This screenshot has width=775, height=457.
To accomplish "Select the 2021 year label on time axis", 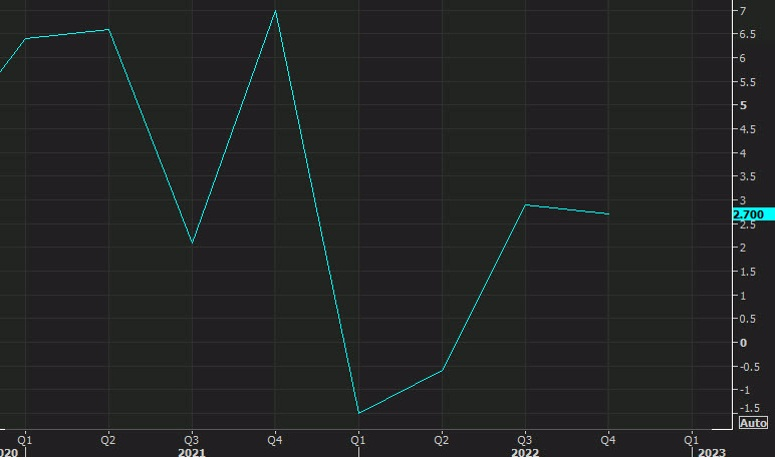I will tap(192, 452).
